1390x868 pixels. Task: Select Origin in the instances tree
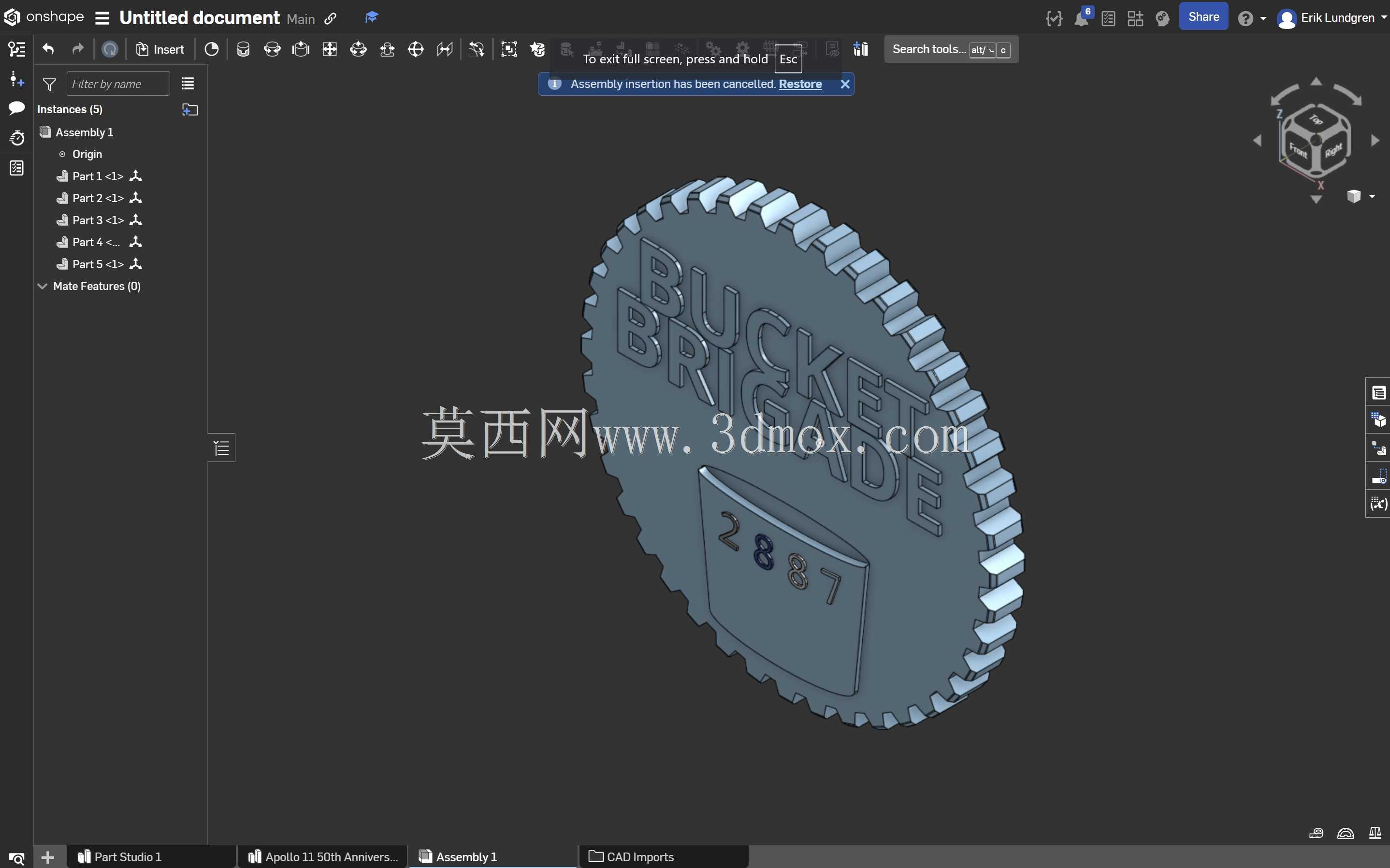click(x=87, y=155)
